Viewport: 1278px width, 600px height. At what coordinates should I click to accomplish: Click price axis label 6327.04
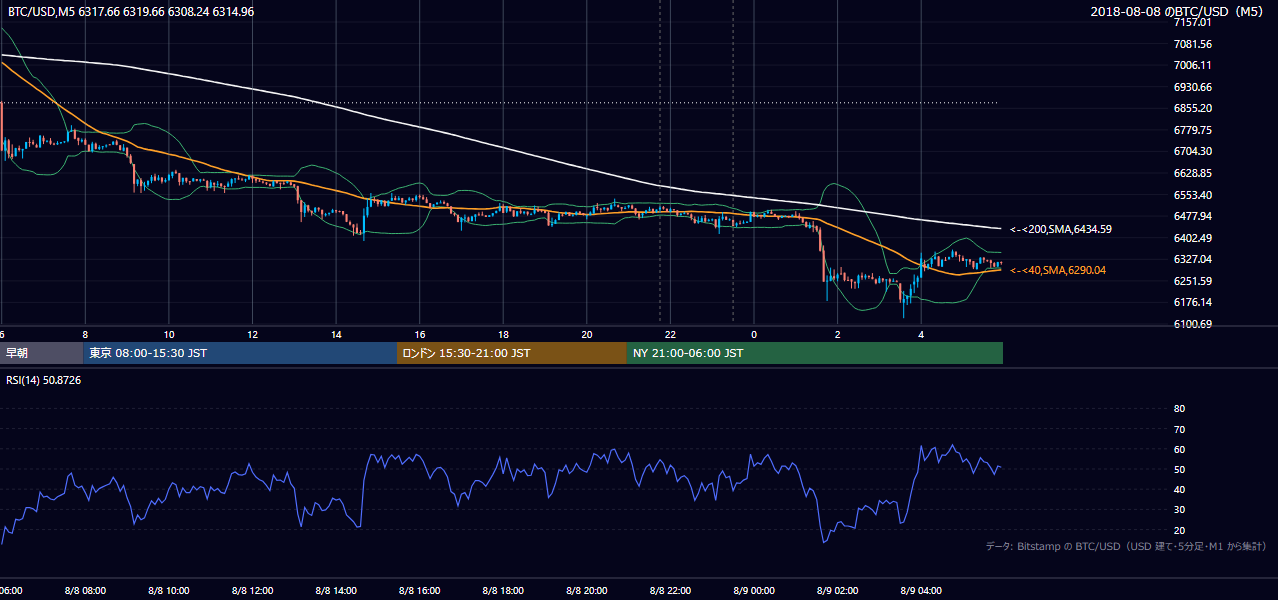(1193, 259)
